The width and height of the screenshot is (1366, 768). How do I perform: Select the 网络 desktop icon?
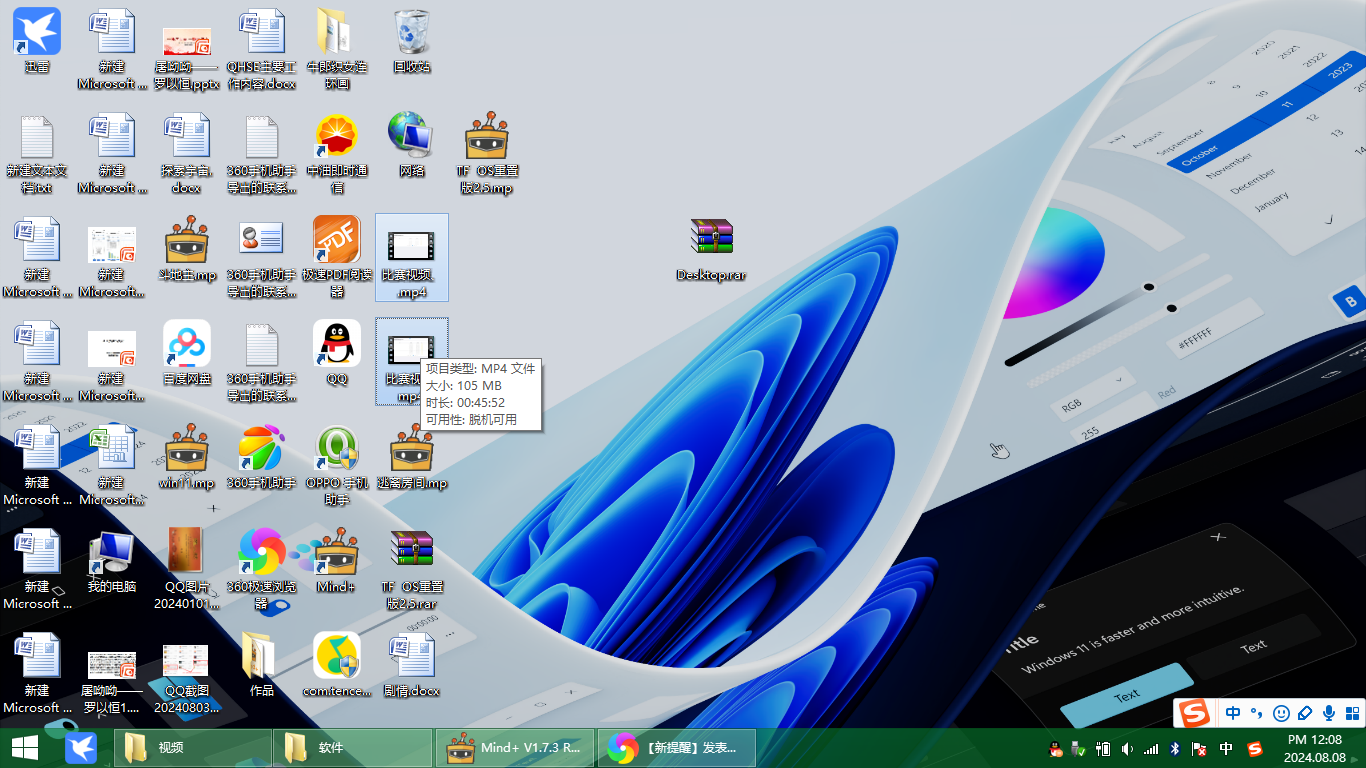click(411, 145)
